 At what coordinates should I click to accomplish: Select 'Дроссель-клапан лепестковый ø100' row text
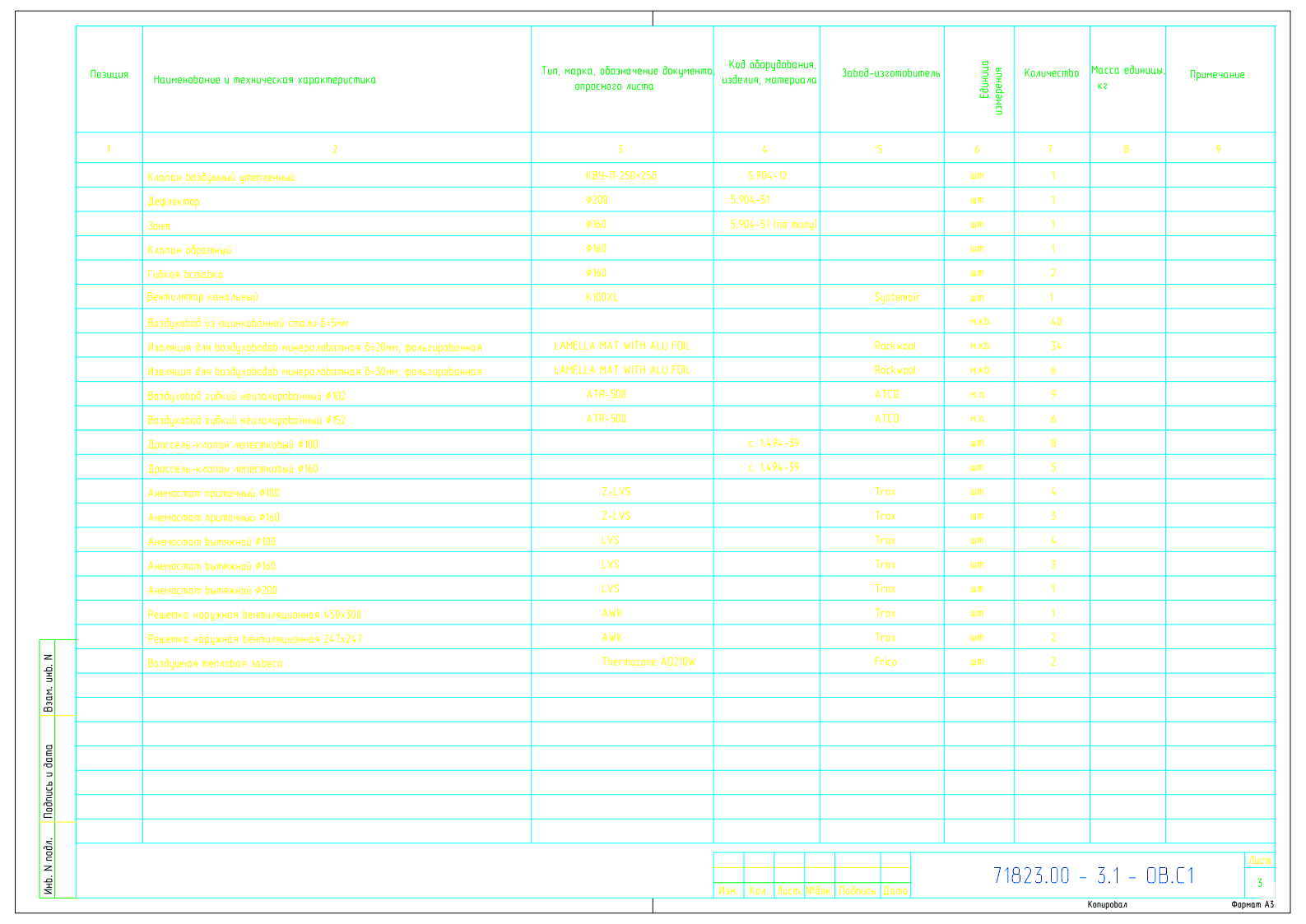[x=232, y=444]
